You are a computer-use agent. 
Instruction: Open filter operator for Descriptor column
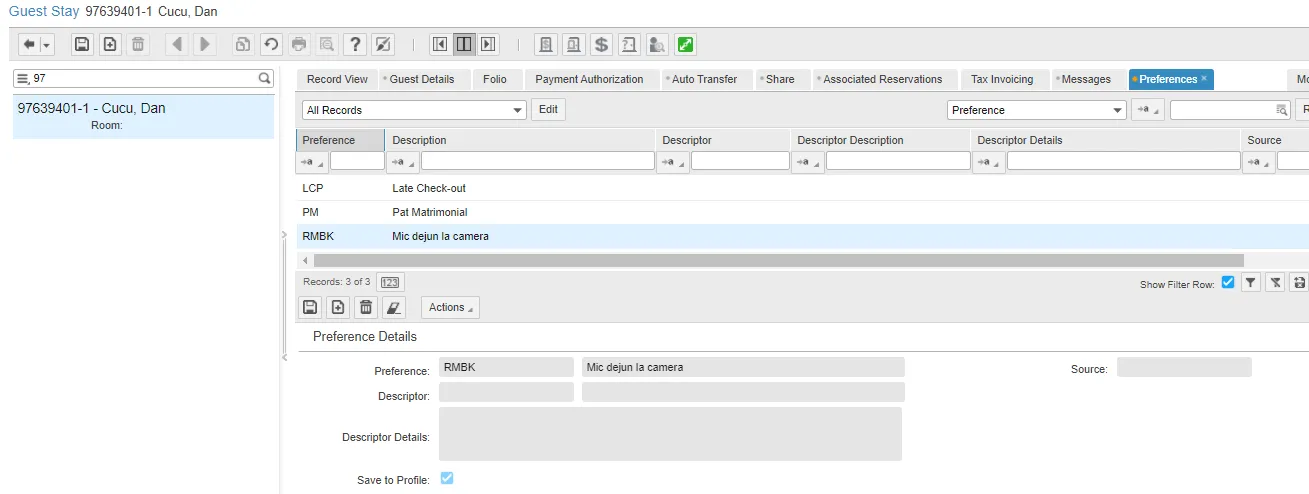coord(672,161)
